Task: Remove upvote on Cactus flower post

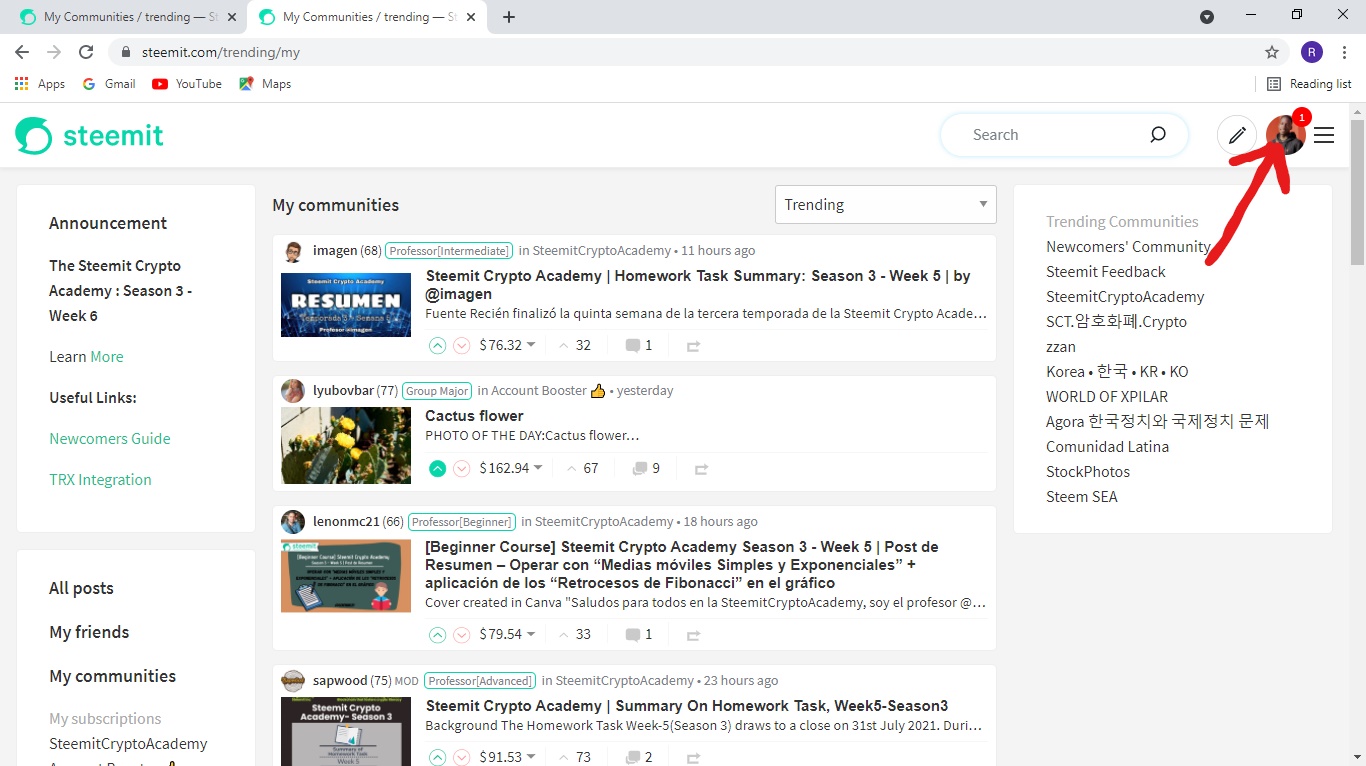Action: (437, 468)
